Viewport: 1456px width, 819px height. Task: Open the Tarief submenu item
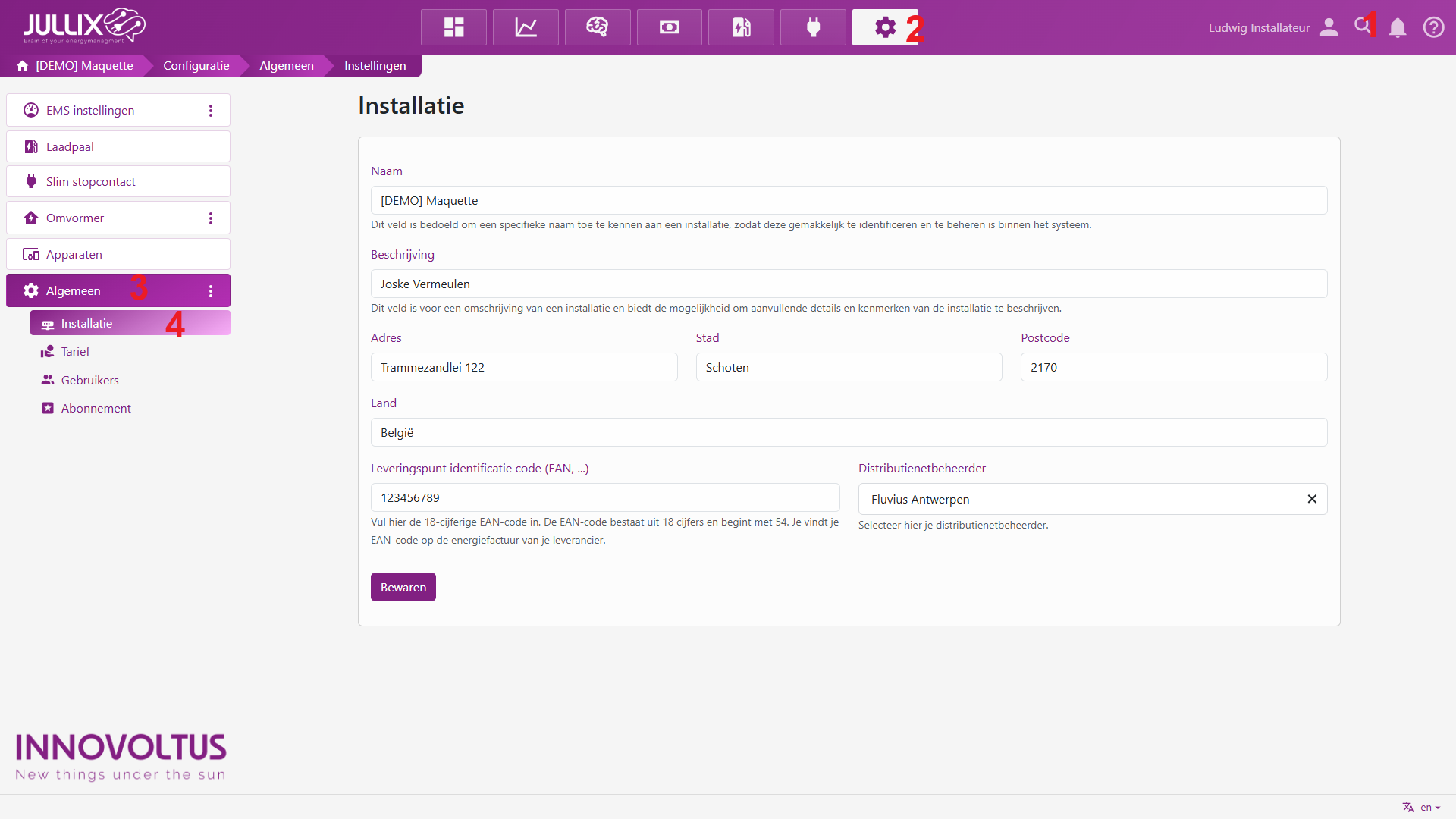tap(75, 352)
